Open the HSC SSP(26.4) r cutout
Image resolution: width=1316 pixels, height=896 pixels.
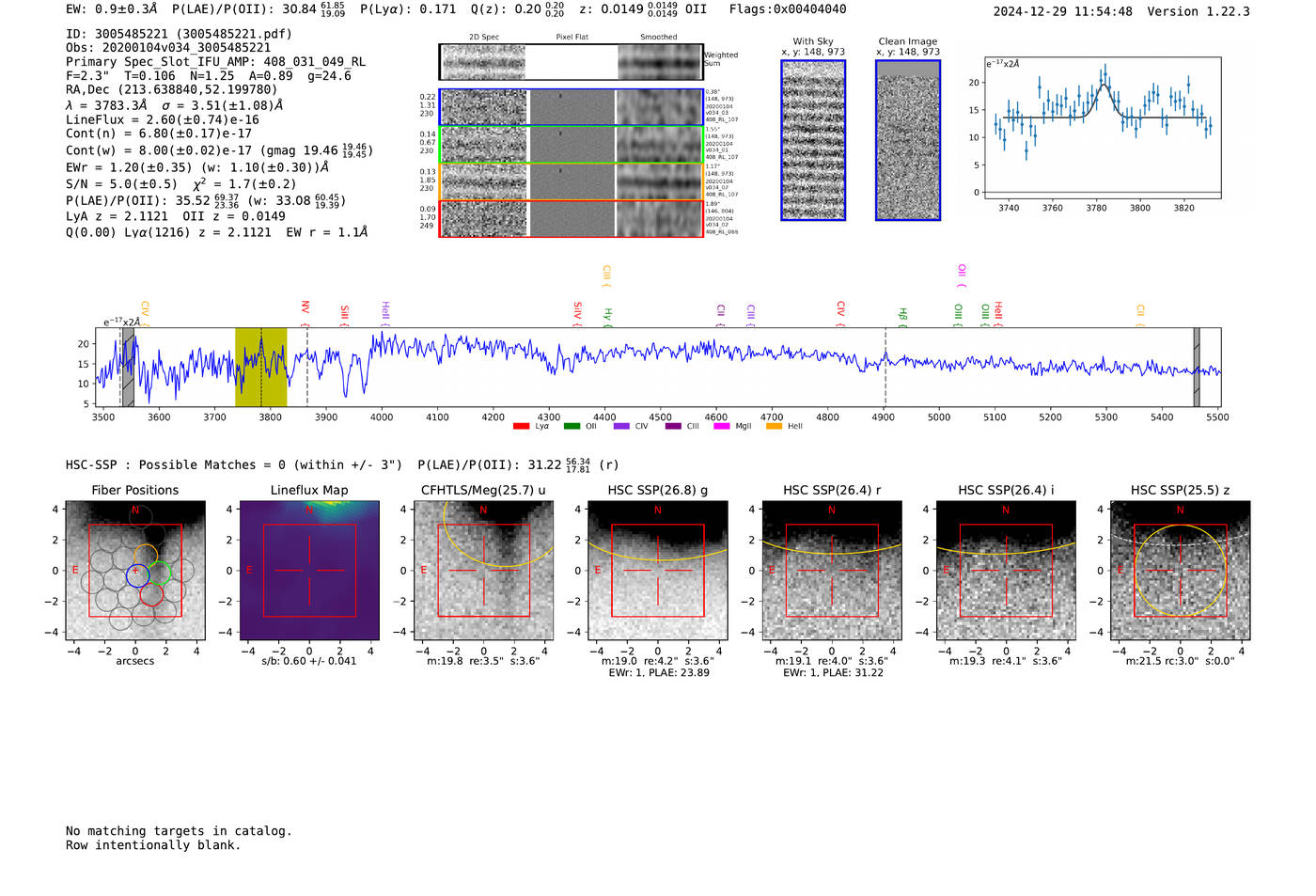pyautogui.click(x=832, y=571)
